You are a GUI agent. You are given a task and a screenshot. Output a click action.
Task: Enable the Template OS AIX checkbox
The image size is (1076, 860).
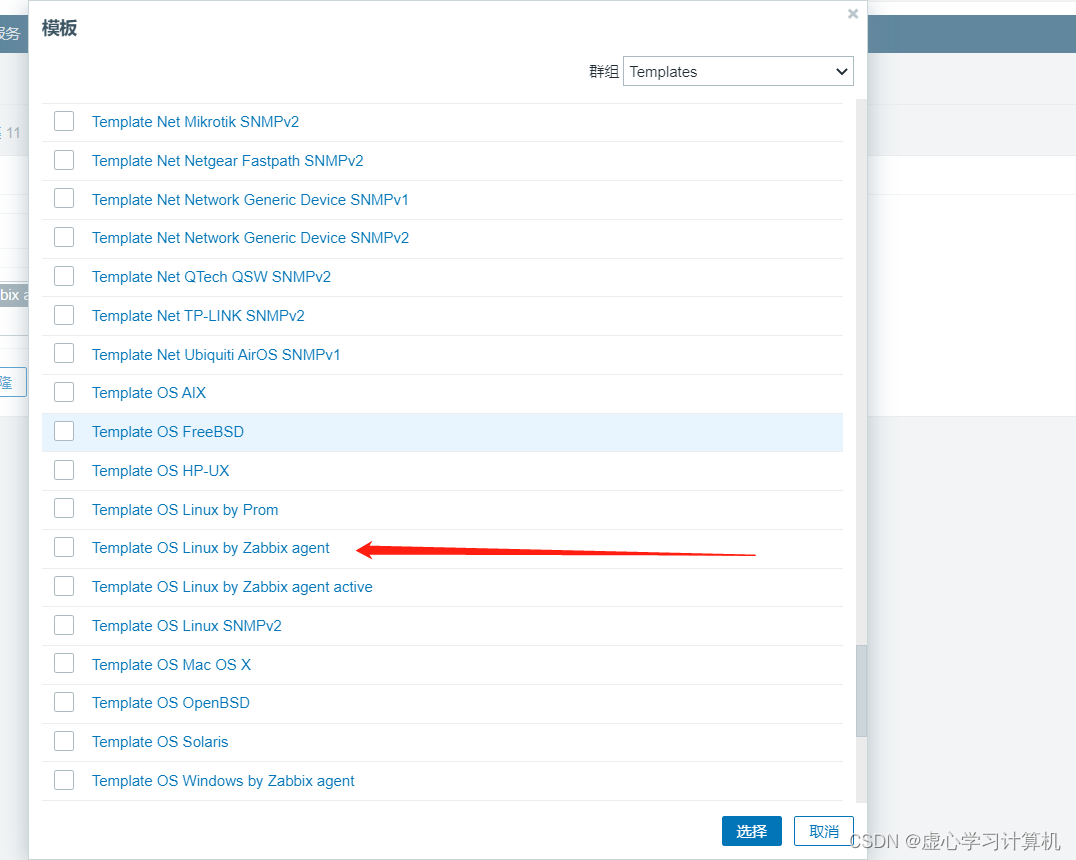64,393
